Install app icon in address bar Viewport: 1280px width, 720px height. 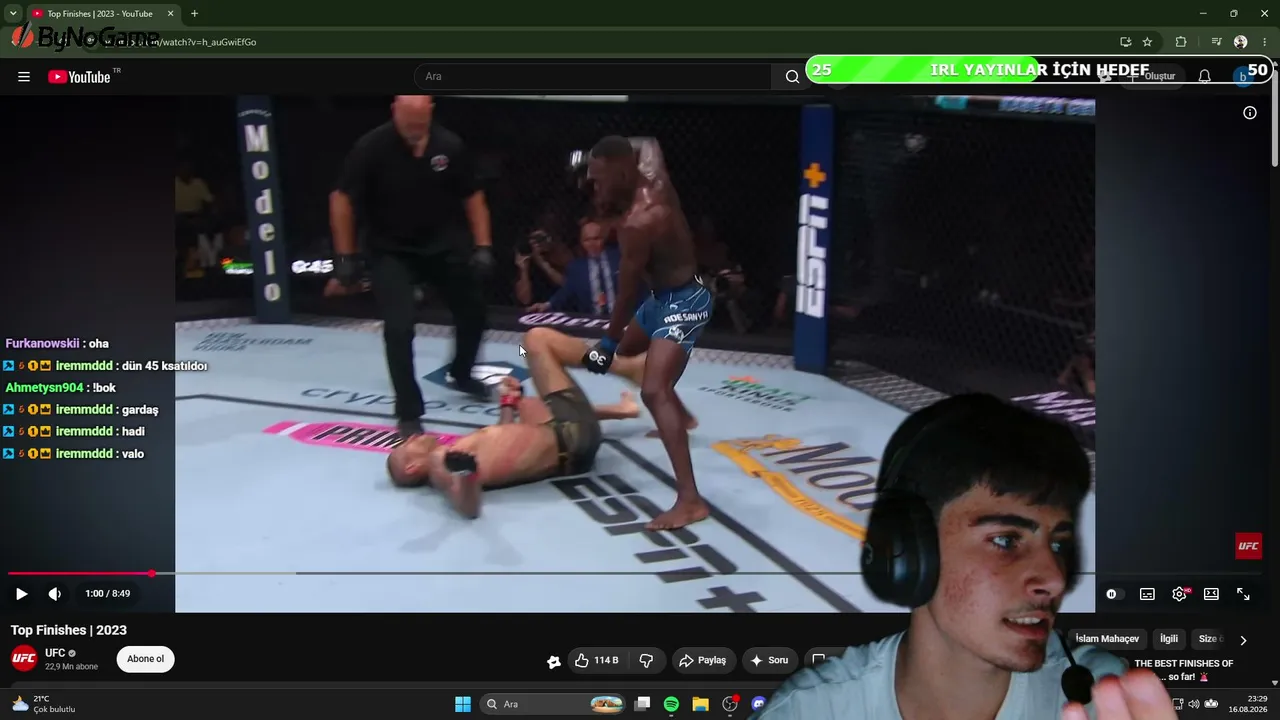click(1125, 42)
